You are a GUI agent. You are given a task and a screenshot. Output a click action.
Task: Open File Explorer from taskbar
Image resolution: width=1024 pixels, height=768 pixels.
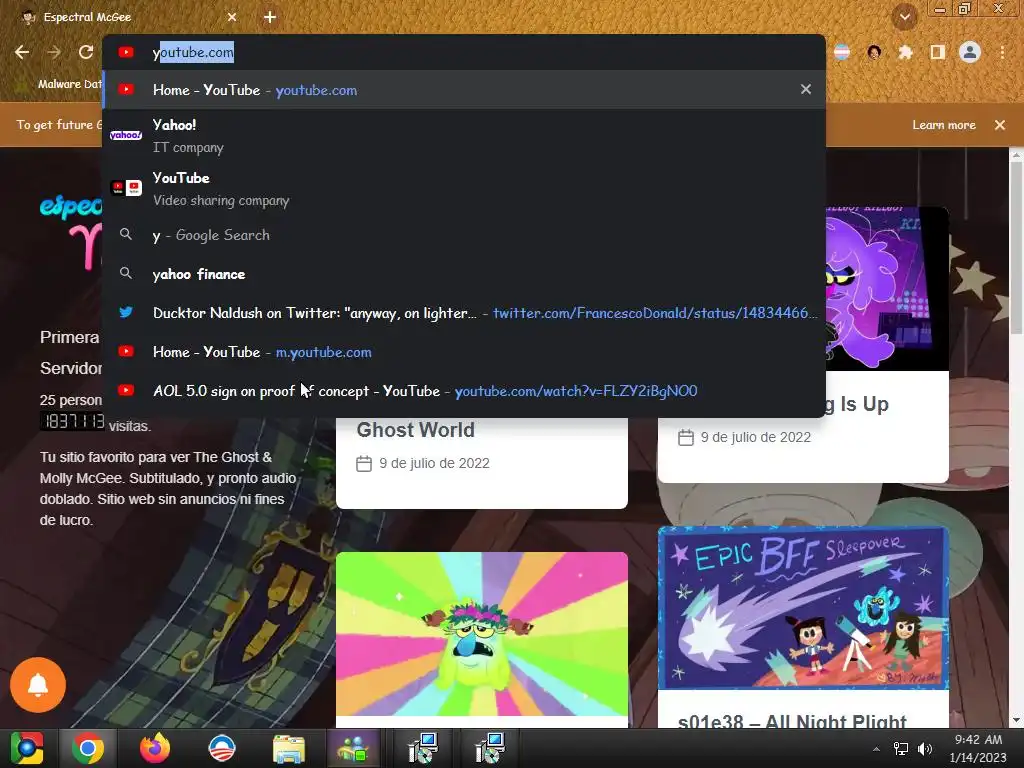(x=289, y=749)
